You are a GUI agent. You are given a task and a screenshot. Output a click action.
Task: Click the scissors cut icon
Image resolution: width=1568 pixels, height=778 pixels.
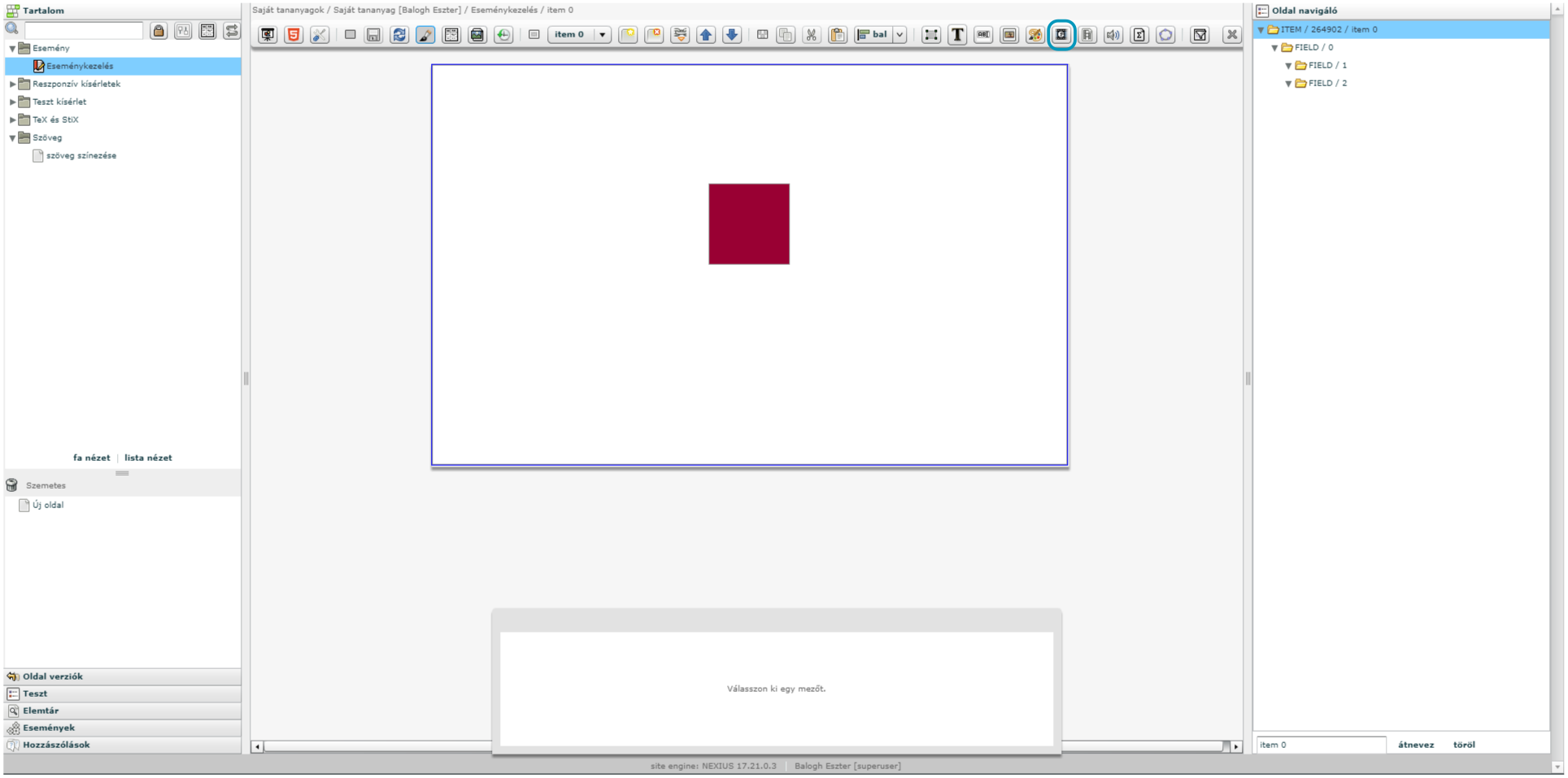pos(811,35)
